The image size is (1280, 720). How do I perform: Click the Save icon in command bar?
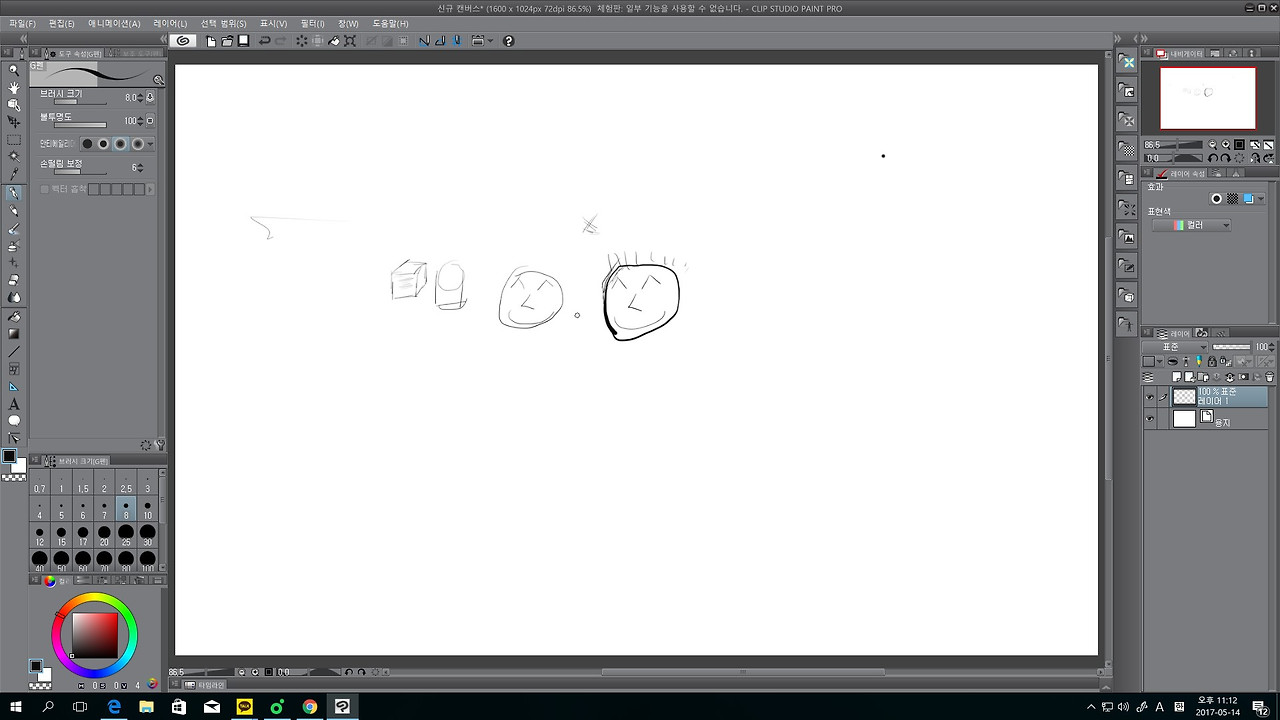tap(243, 41)
